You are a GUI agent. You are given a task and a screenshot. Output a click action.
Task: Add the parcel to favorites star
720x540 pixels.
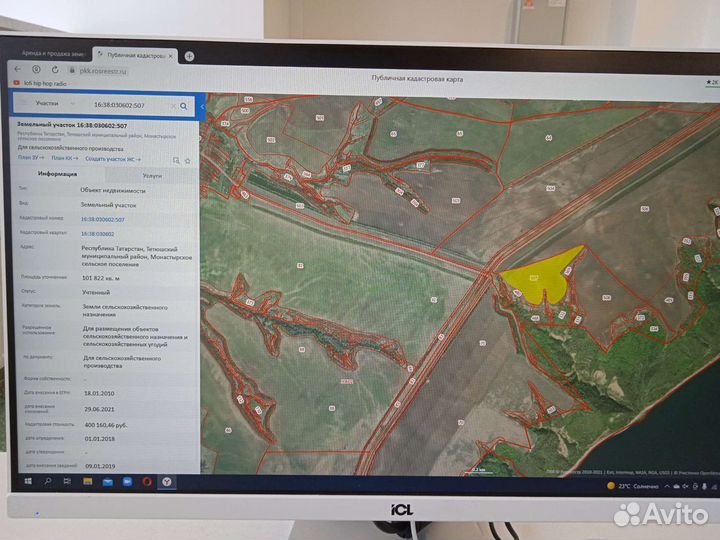[190, 159]
